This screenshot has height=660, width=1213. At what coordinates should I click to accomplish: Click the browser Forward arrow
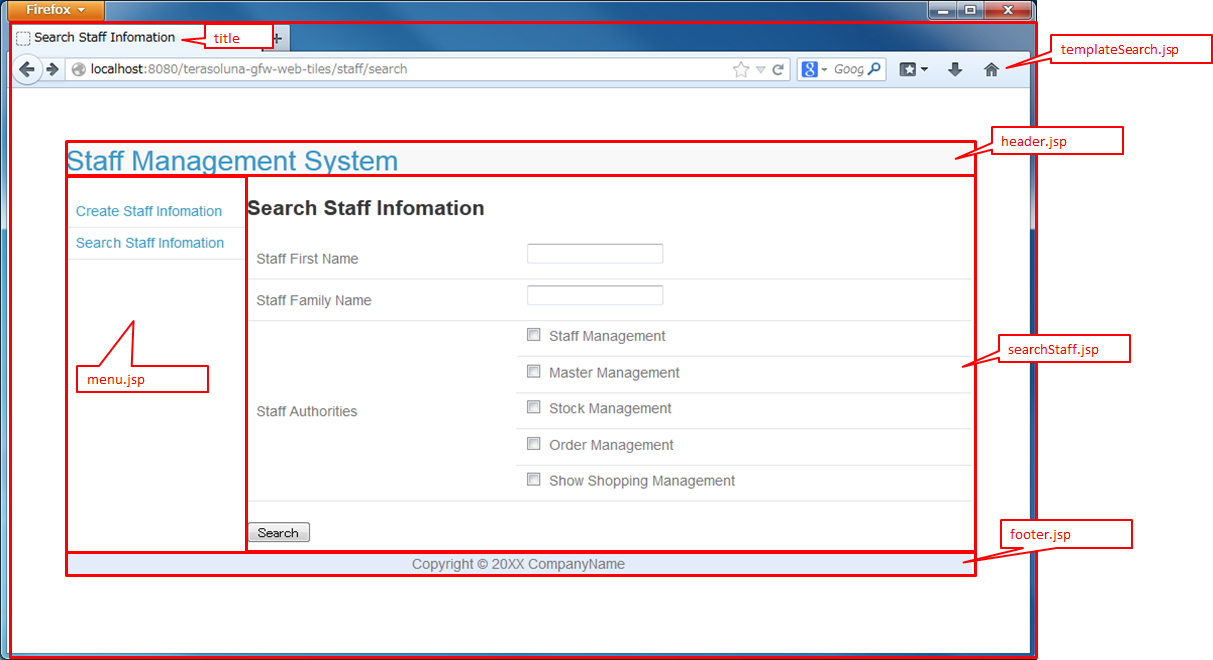(x=52, y=70)
